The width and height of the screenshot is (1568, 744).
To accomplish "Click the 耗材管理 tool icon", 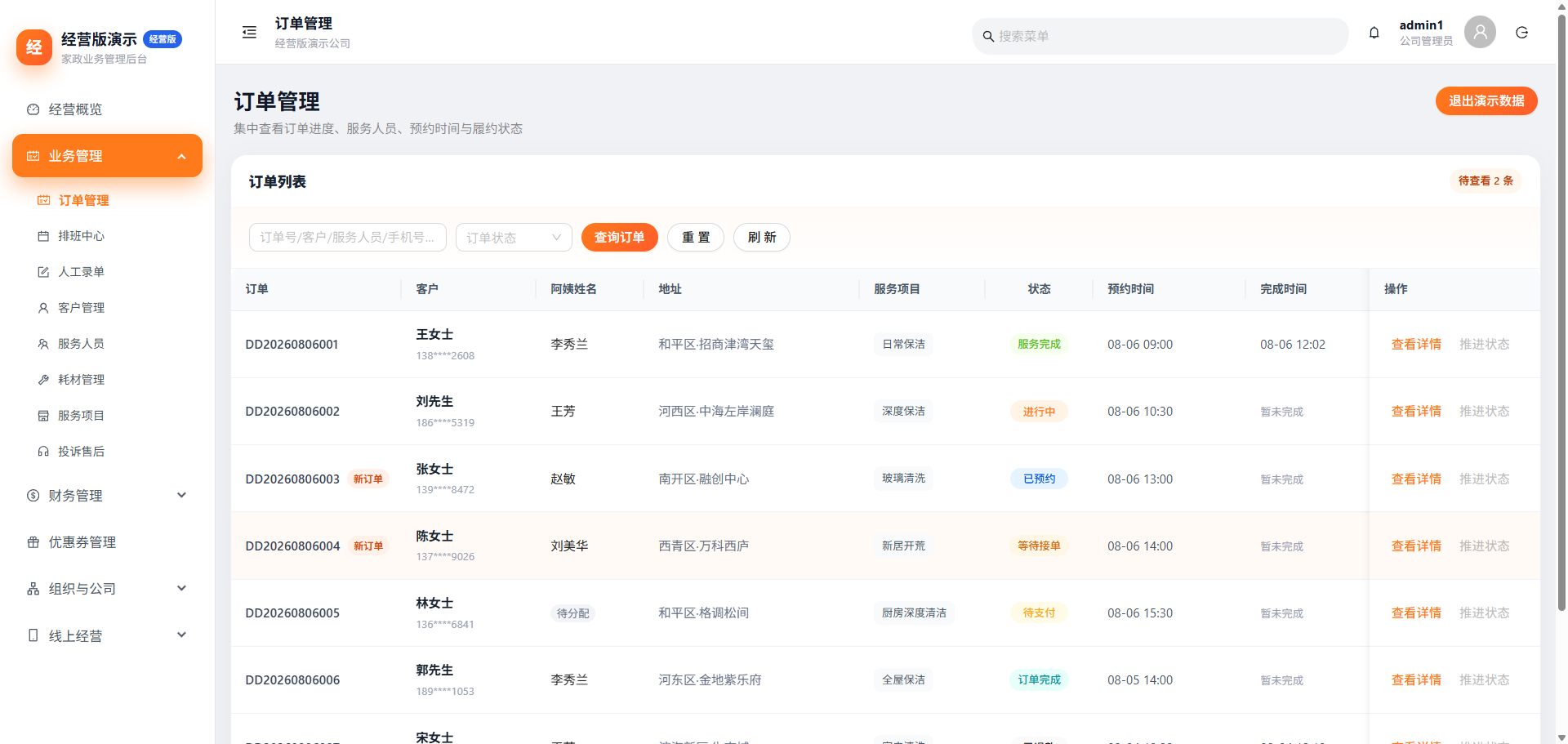I will coord(43,380).
